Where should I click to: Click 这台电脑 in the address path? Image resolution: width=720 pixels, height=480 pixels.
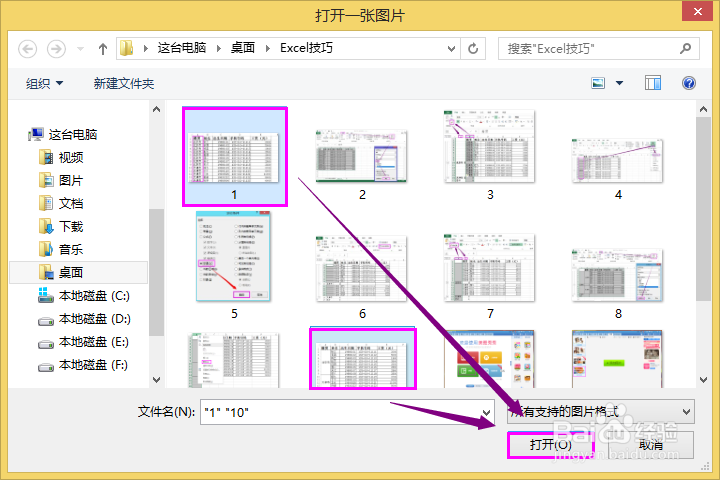coord(182,48)
